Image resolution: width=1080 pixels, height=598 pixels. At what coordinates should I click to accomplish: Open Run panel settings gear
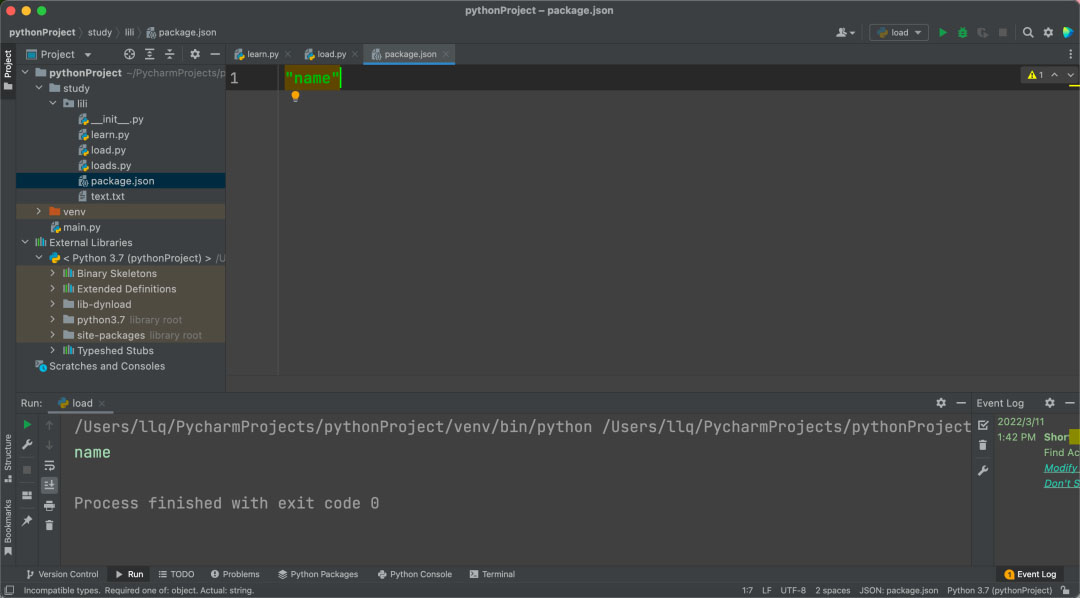941,403
